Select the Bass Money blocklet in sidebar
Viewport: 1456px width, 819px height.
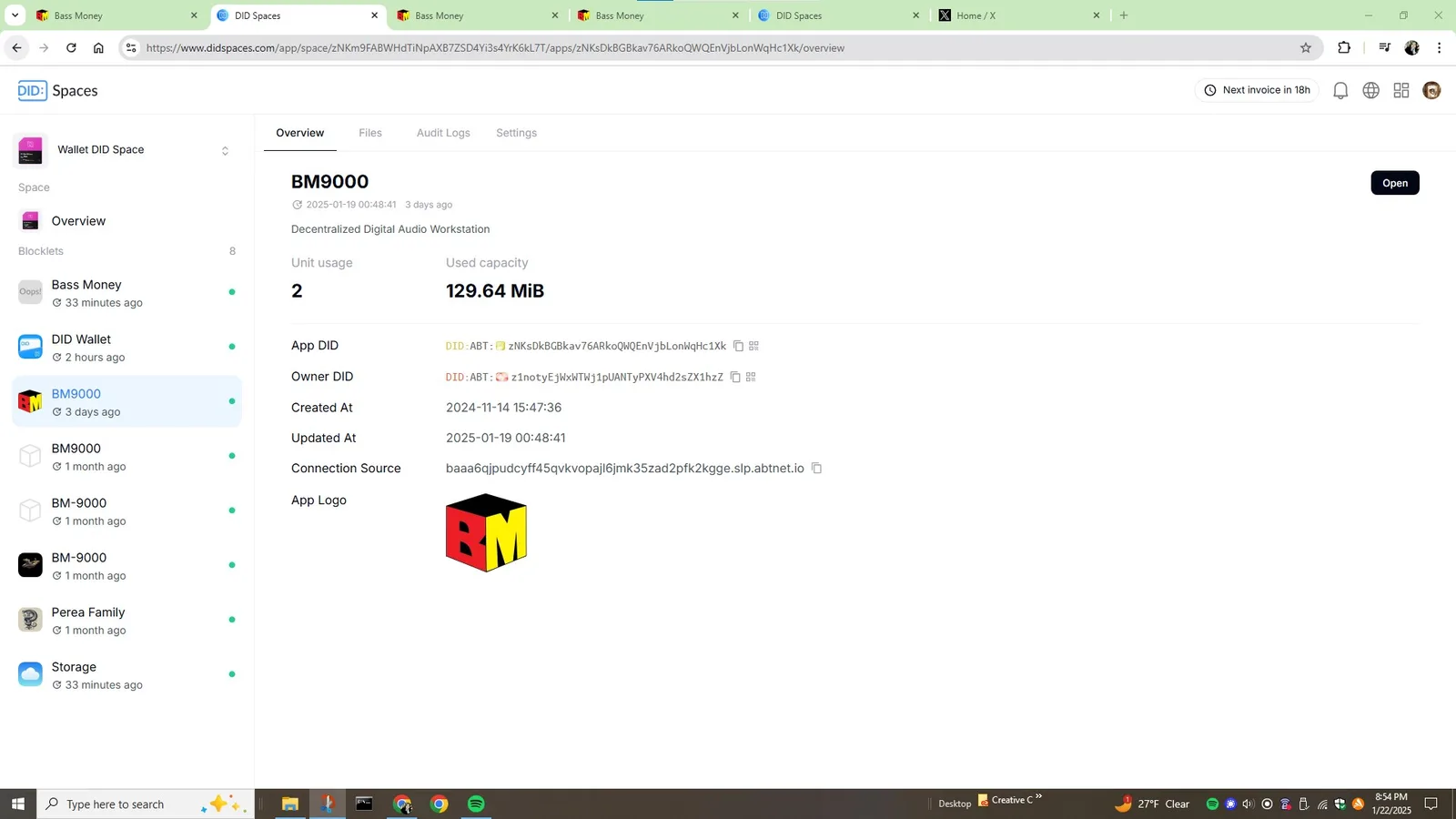[126, 293]
